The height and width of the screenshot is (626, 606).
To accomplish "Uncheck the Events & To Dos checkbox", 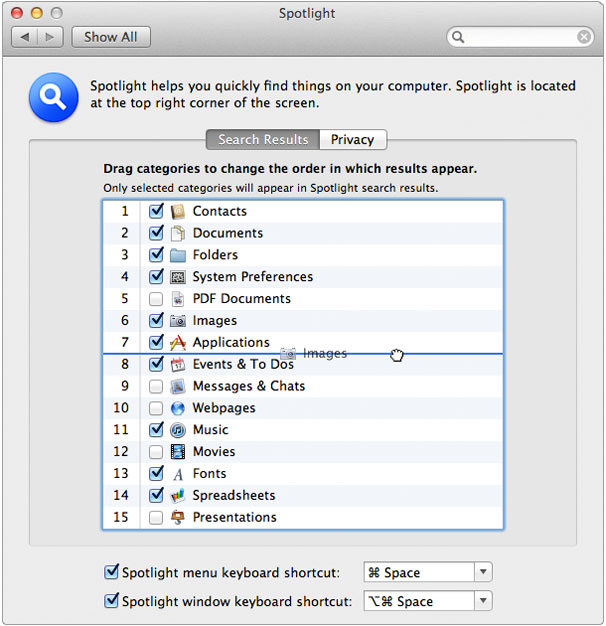I will click(156, 364).
